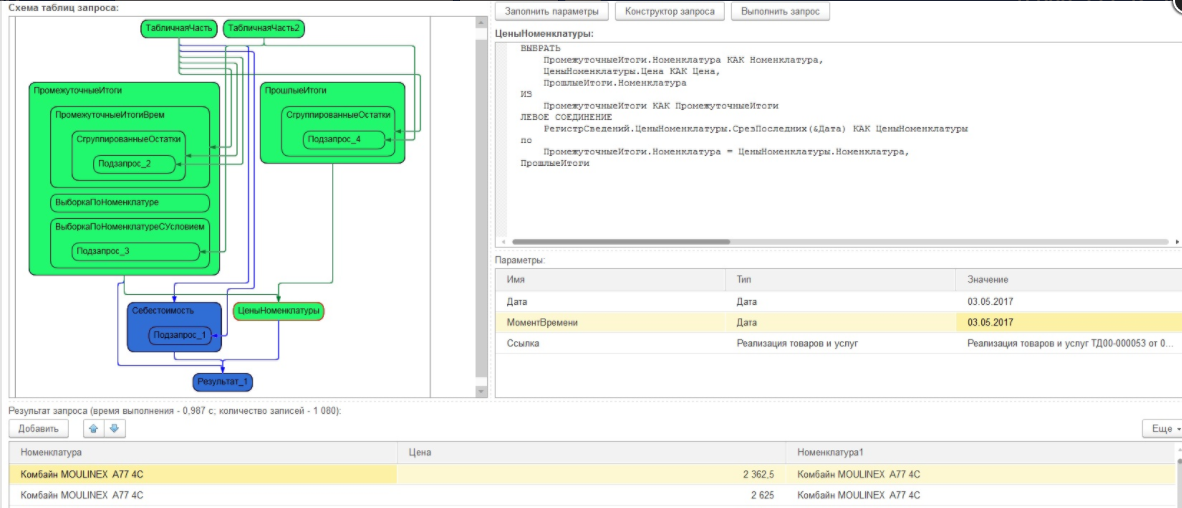Open the Еще dropdown menu
This screenshot has width=1182, height=508.
pos(1161,429)
